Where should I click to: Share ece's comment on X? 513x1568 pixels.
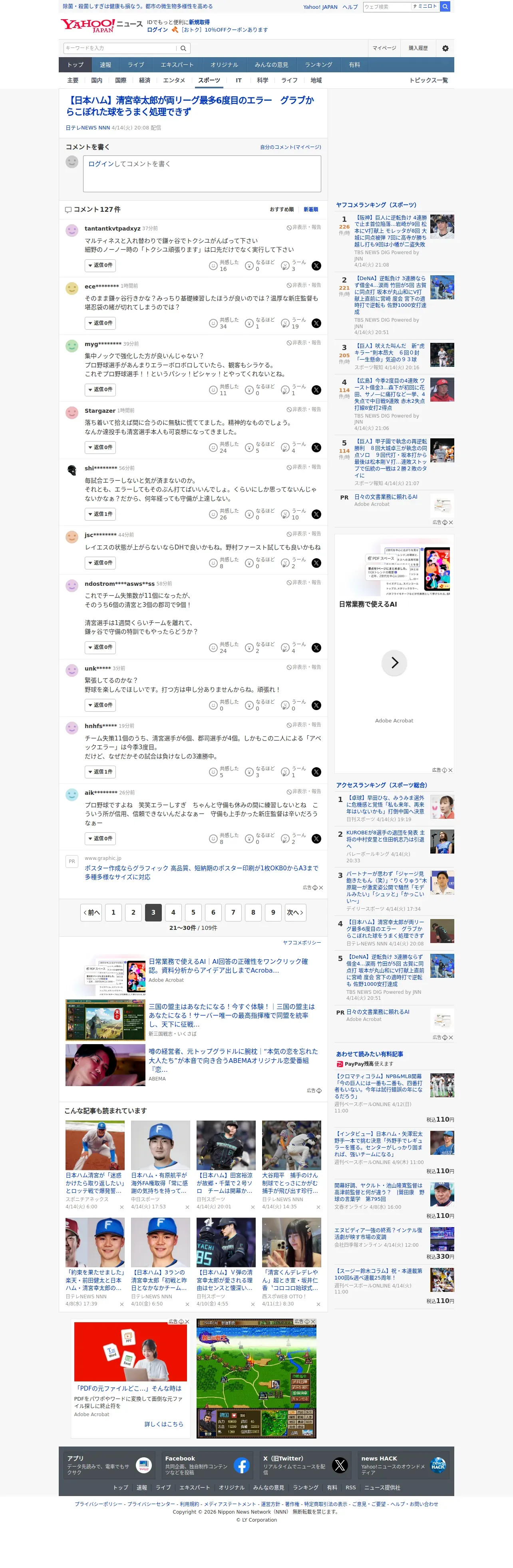[x=316, y=323]
